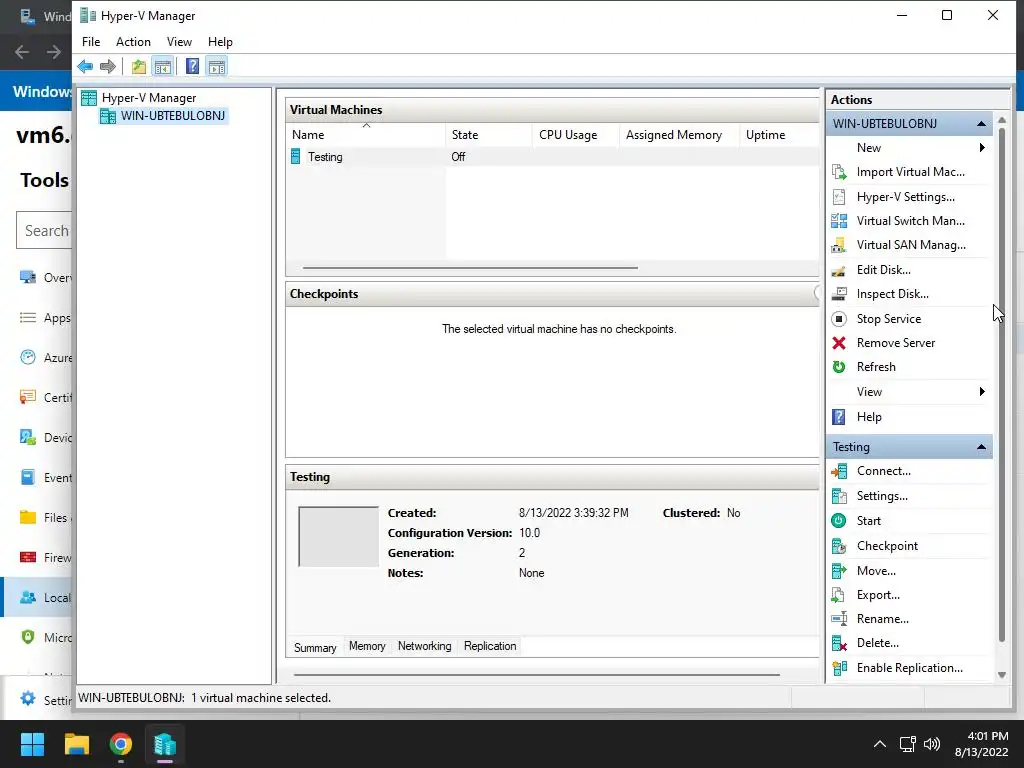Collapse the WIN-UBTEBULOBNJ actions section
The height and width of the screenshot is (768, 1024).
click(981, 123)
